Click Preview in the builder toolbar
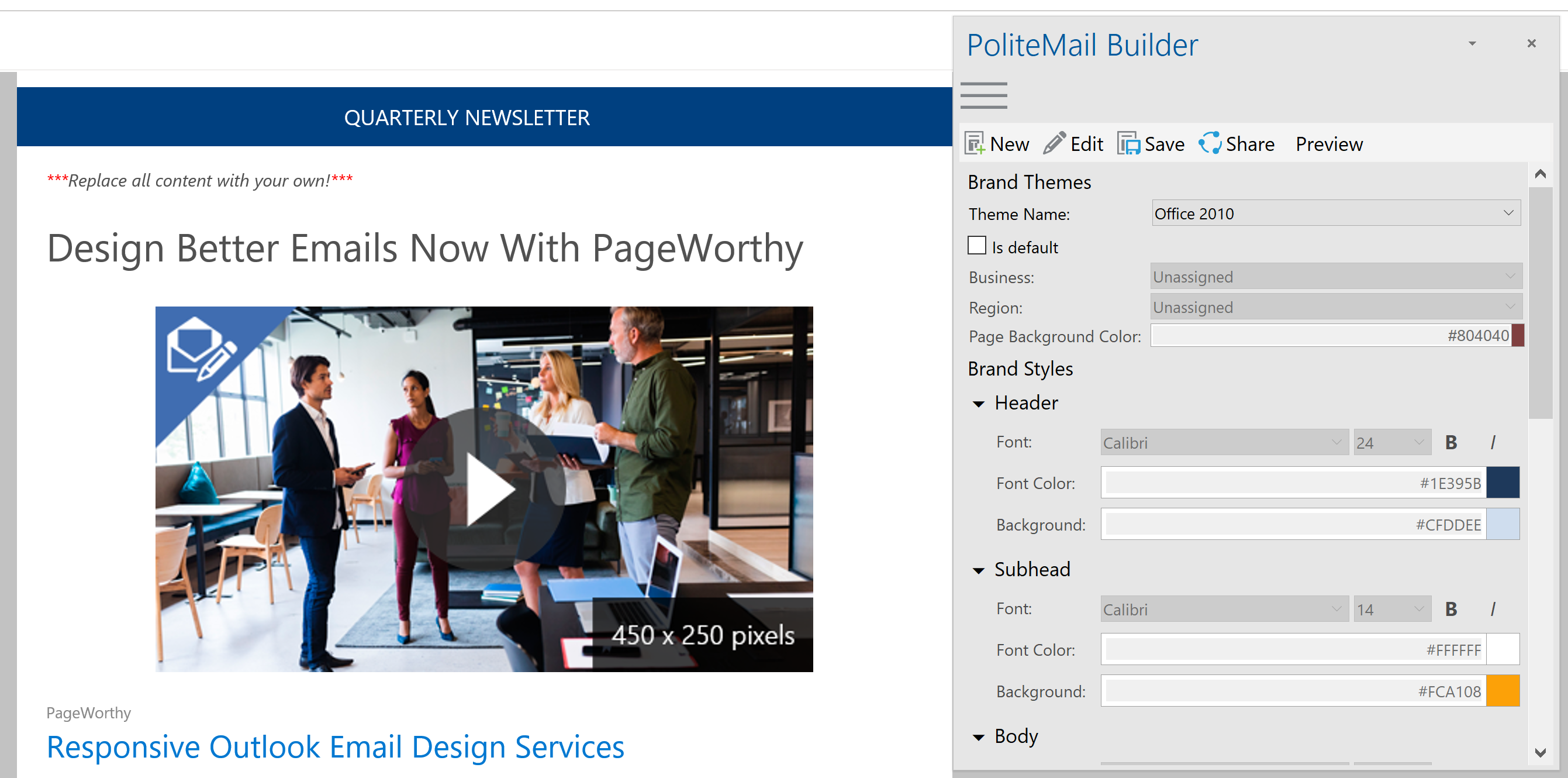Image resolution: width=1568 pixels, height=778 pixels. [1329, 144]
